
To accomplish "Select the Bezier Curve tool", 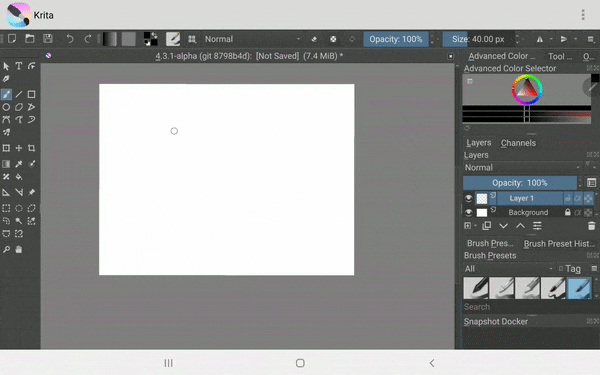I will pyautogui.click(x=6, y=120).
